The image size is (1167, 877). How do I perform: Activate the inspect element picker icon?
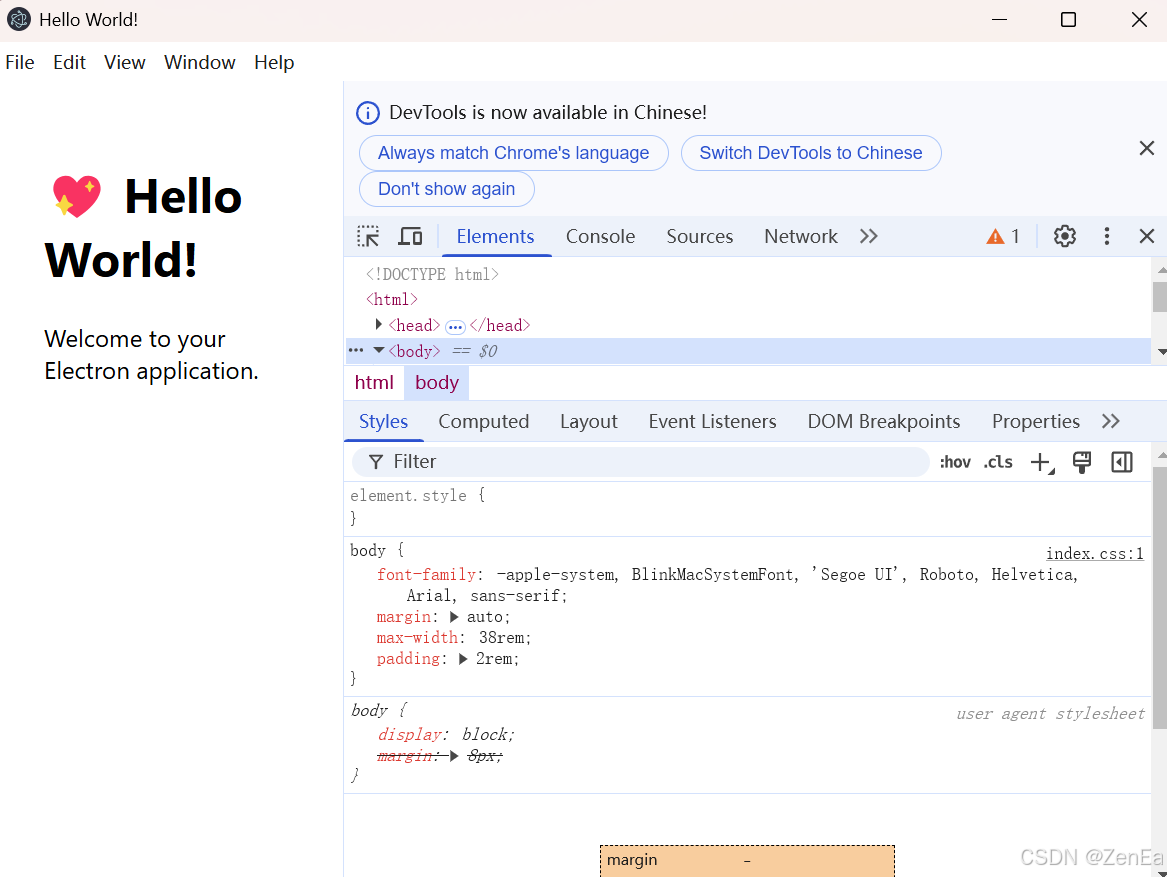368,236
